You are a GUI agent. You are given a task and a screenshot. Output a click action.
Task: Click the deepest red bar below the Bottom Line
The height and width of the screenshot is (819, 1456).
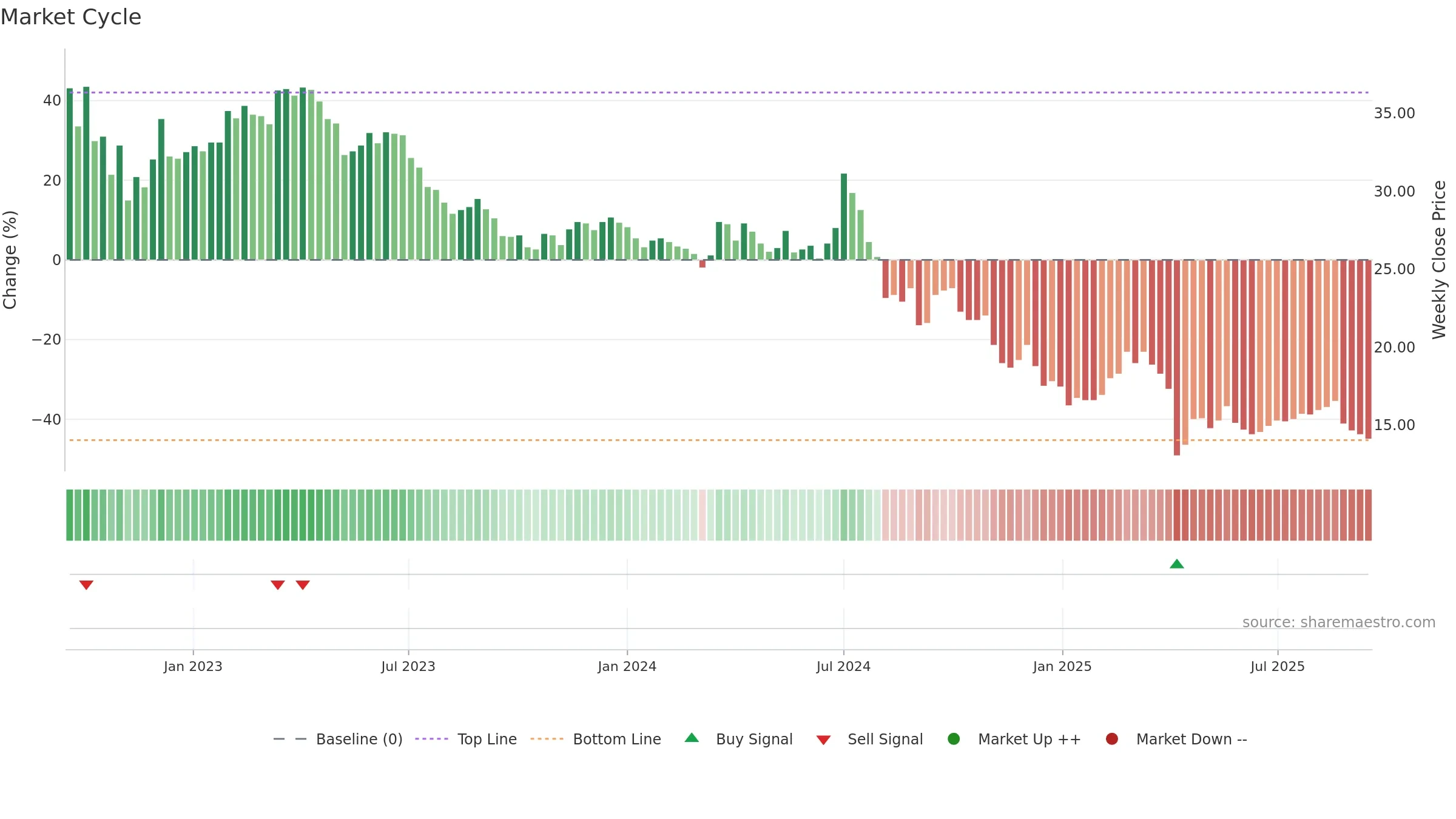1177,358
